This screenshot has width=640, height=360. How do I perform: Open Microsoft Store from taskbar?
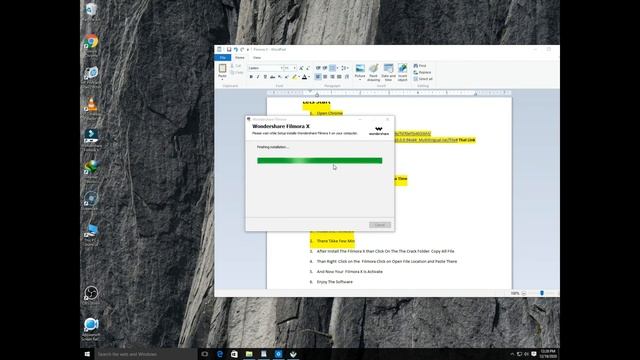pyautogui.click(x=234, y=354)
